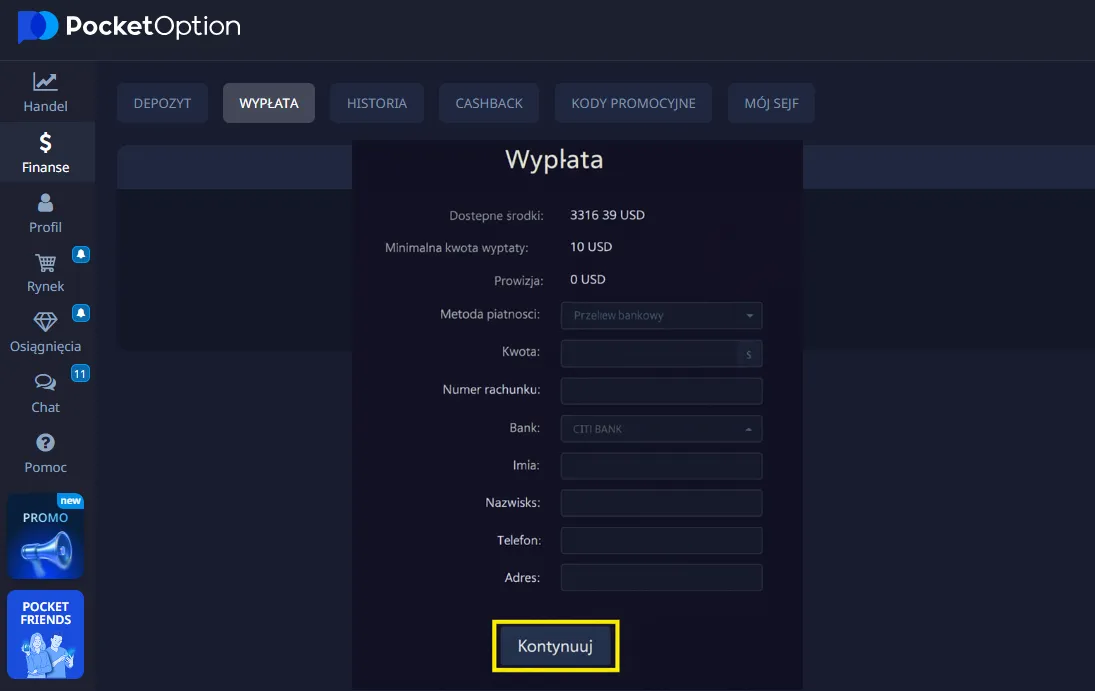The width and height of the screenshot is (1095, 691).
Task: Open the Pomoc question mark icon
Action: (45, 443)
